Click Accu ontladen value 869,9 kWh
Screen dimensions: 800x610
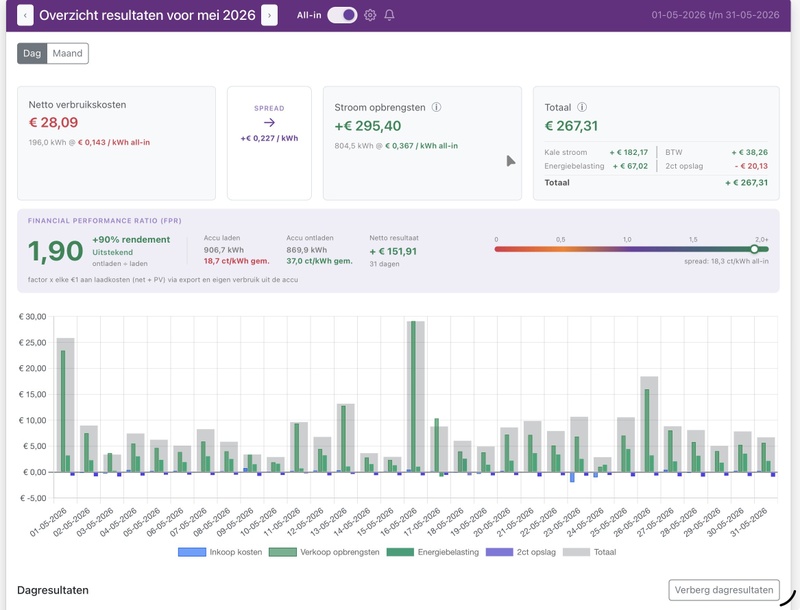(307, 250)
